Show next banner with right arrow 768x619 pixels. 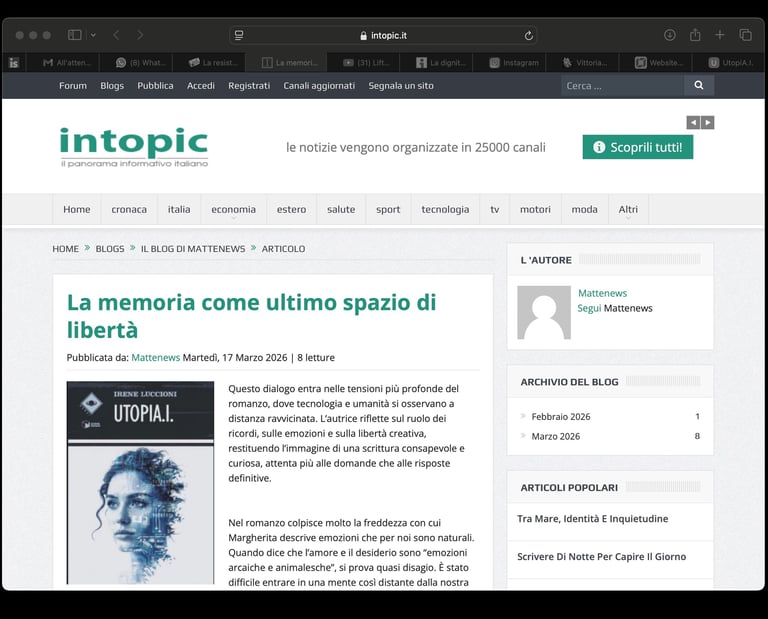click(x=707, y=122)
